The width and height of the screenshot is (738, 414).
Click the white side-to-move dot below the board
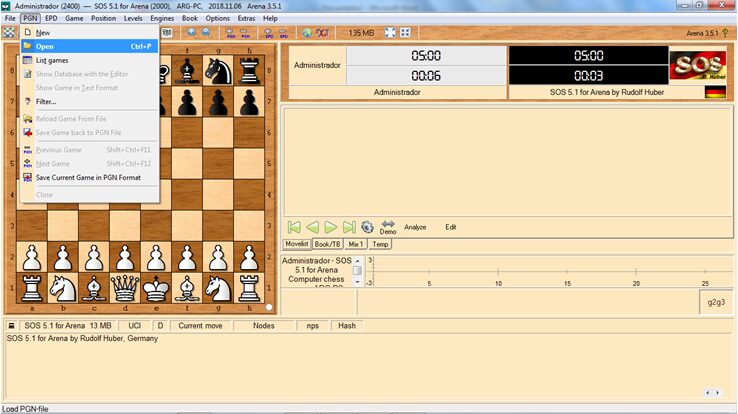[269, 307]
